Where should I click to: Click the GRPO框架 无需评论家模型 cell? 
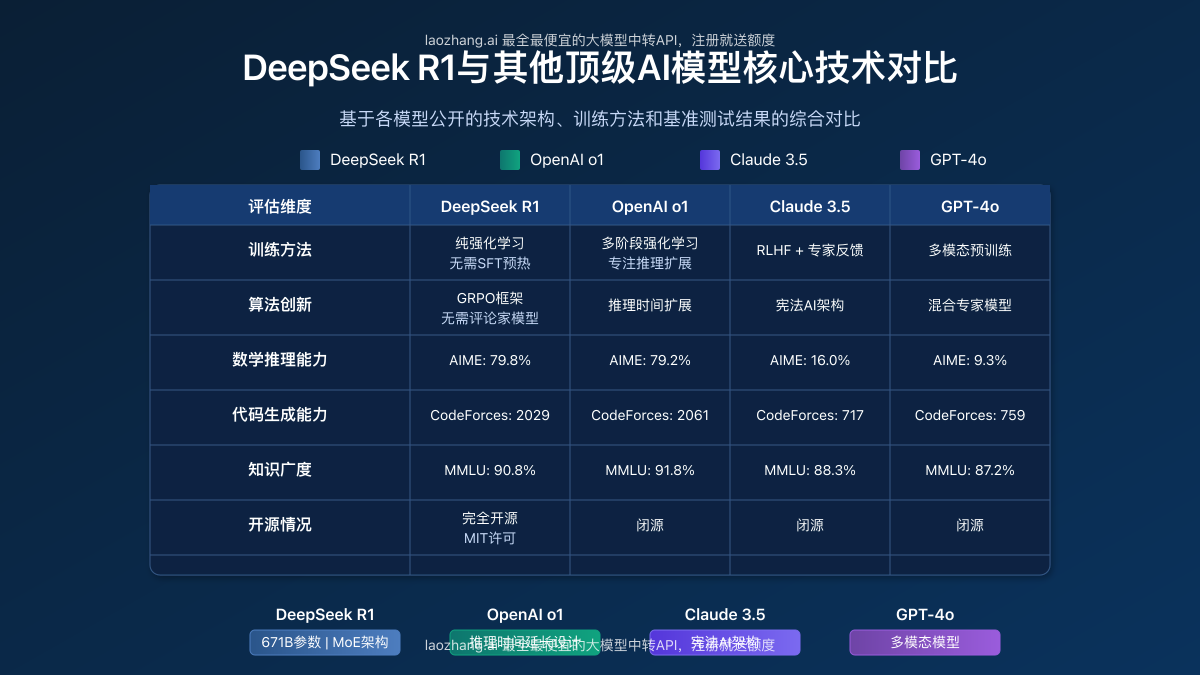[490, 308]
